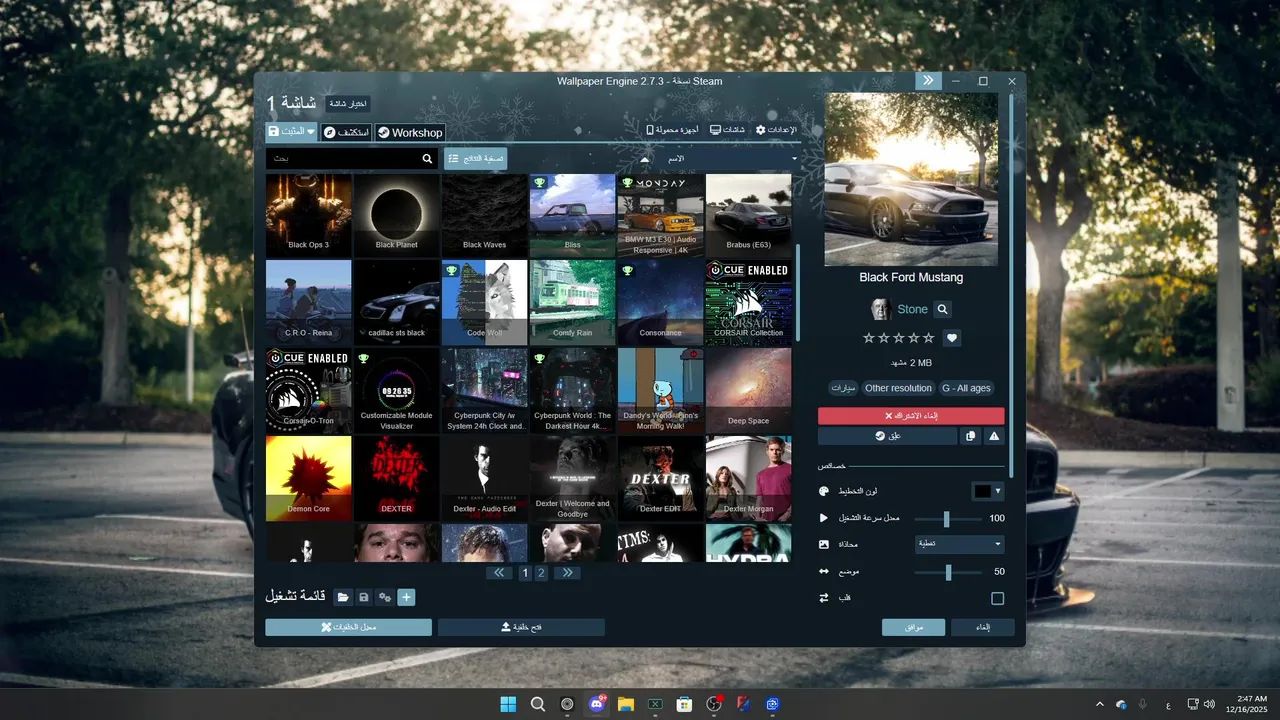Screen dimensions: 1280x720
Task: Select the CORSAIR Collection wallpaper
Action: click(x=748, y=303)
